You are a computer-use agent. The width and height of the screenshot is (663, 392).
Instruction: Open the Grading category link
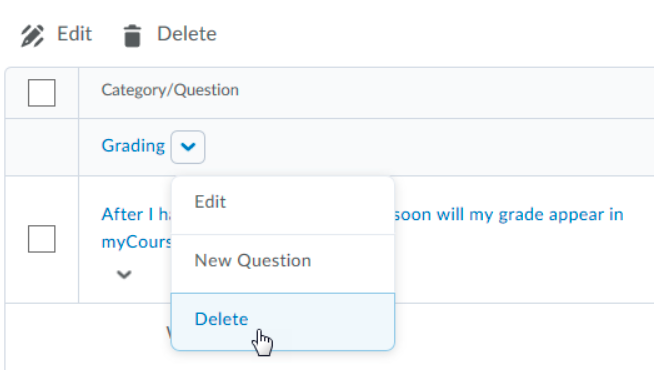133,146
